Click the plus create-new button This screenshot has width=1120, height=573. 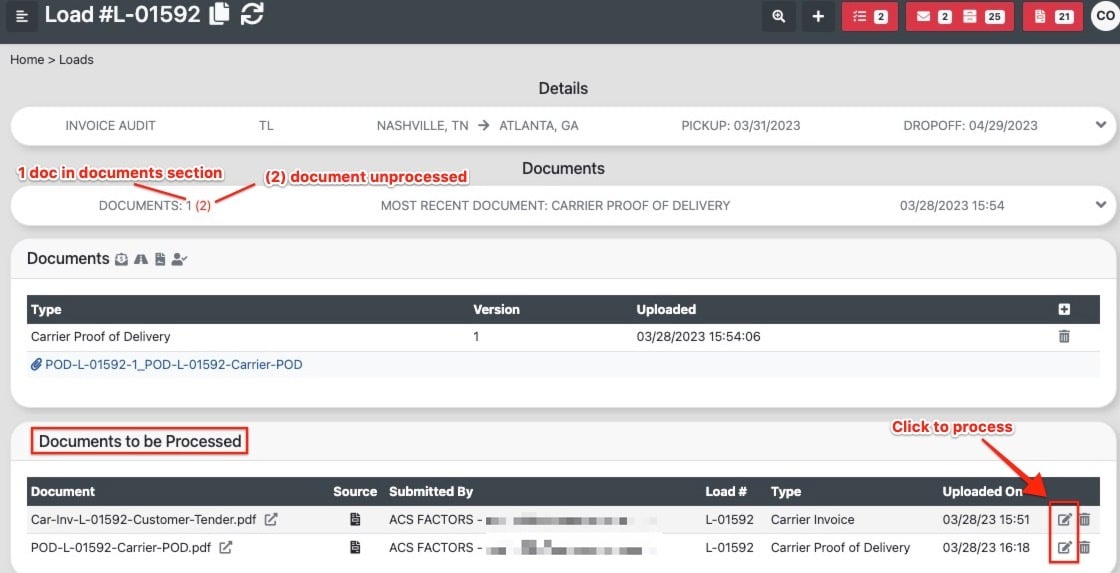pyautogui.click(x=819, y=16)
